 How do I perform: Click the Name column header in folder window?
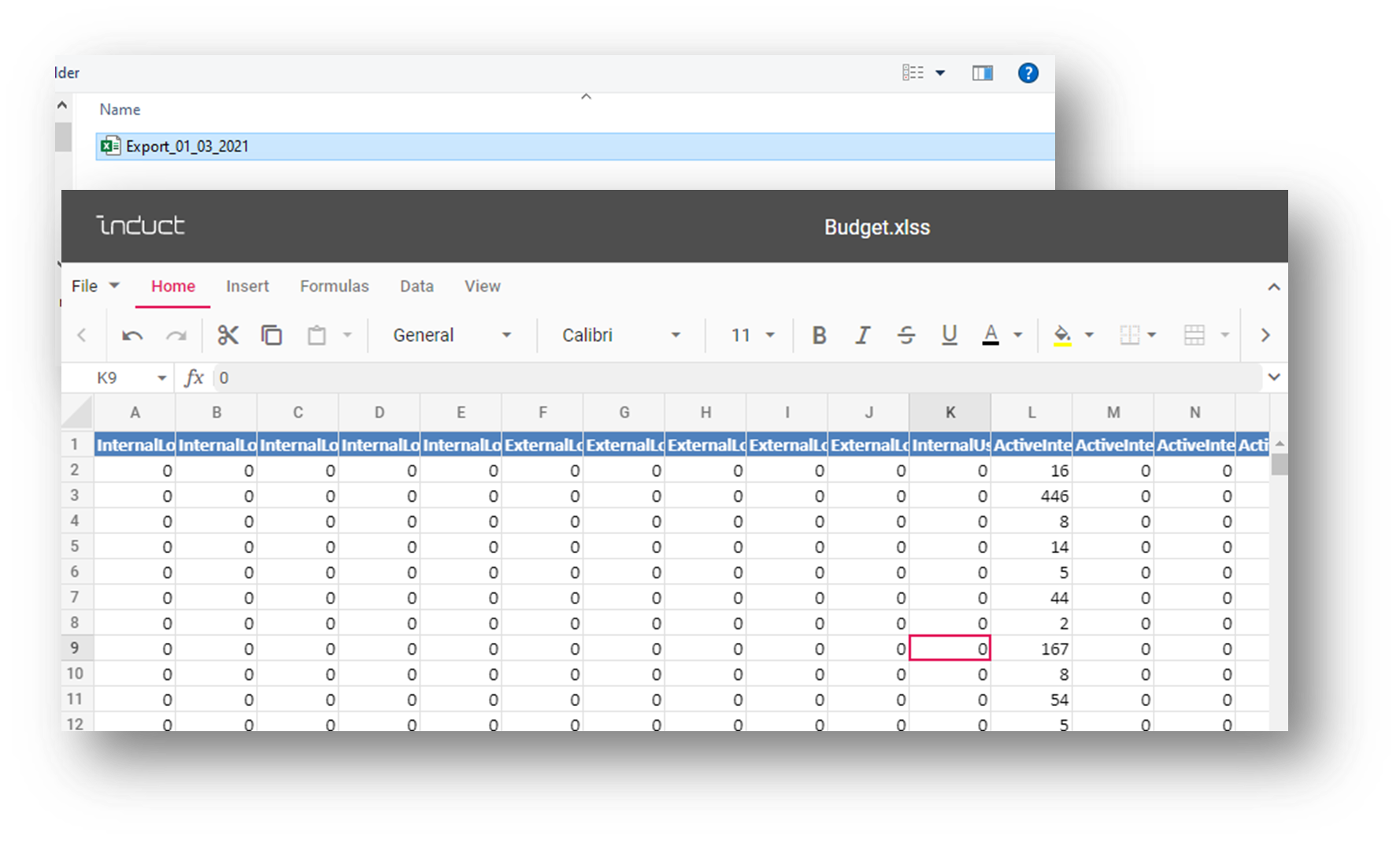pyautogui.click(x=120, y=110)
